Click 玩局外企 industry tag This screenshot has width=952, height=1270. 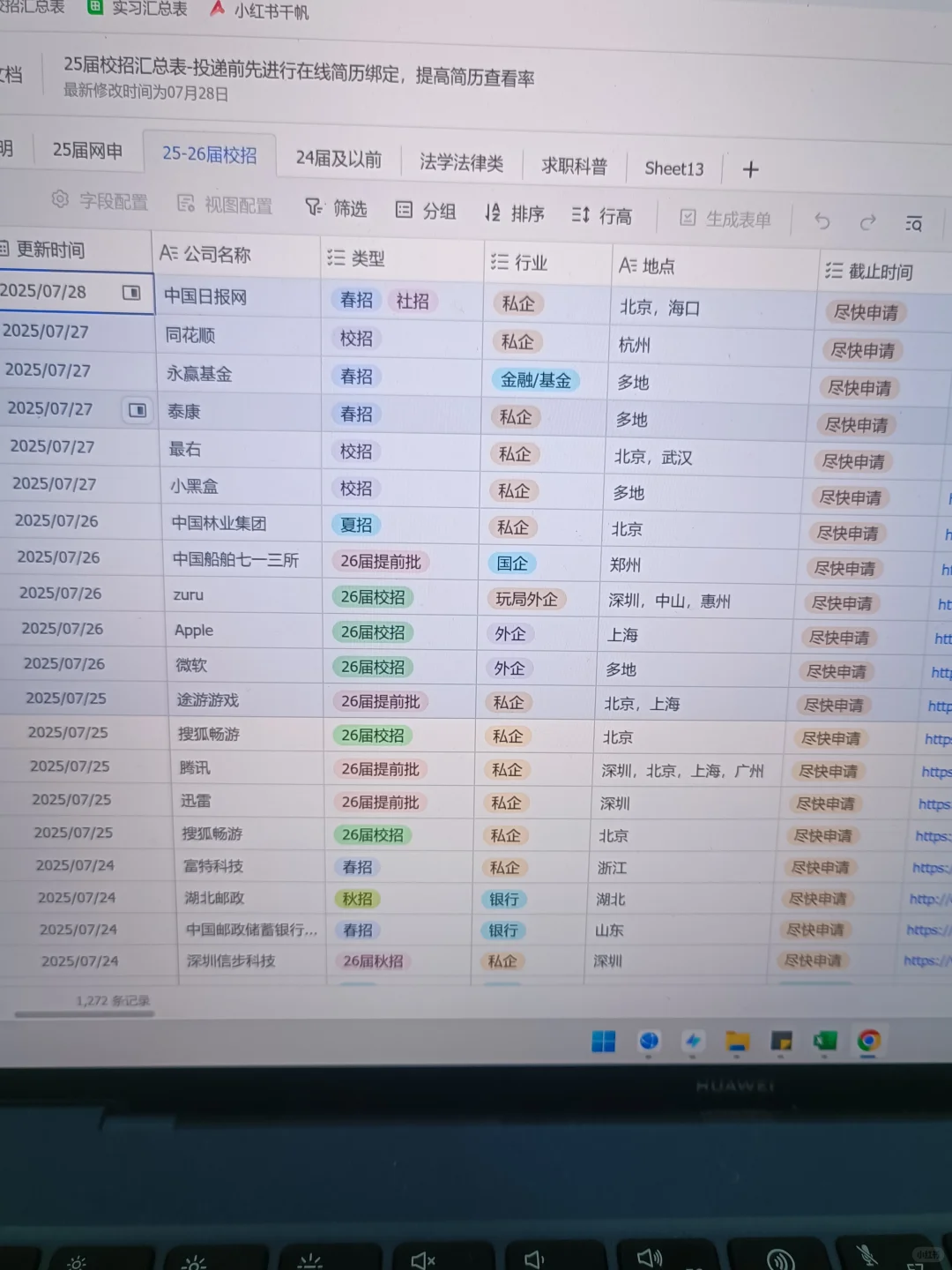click(x=526, y=600)
